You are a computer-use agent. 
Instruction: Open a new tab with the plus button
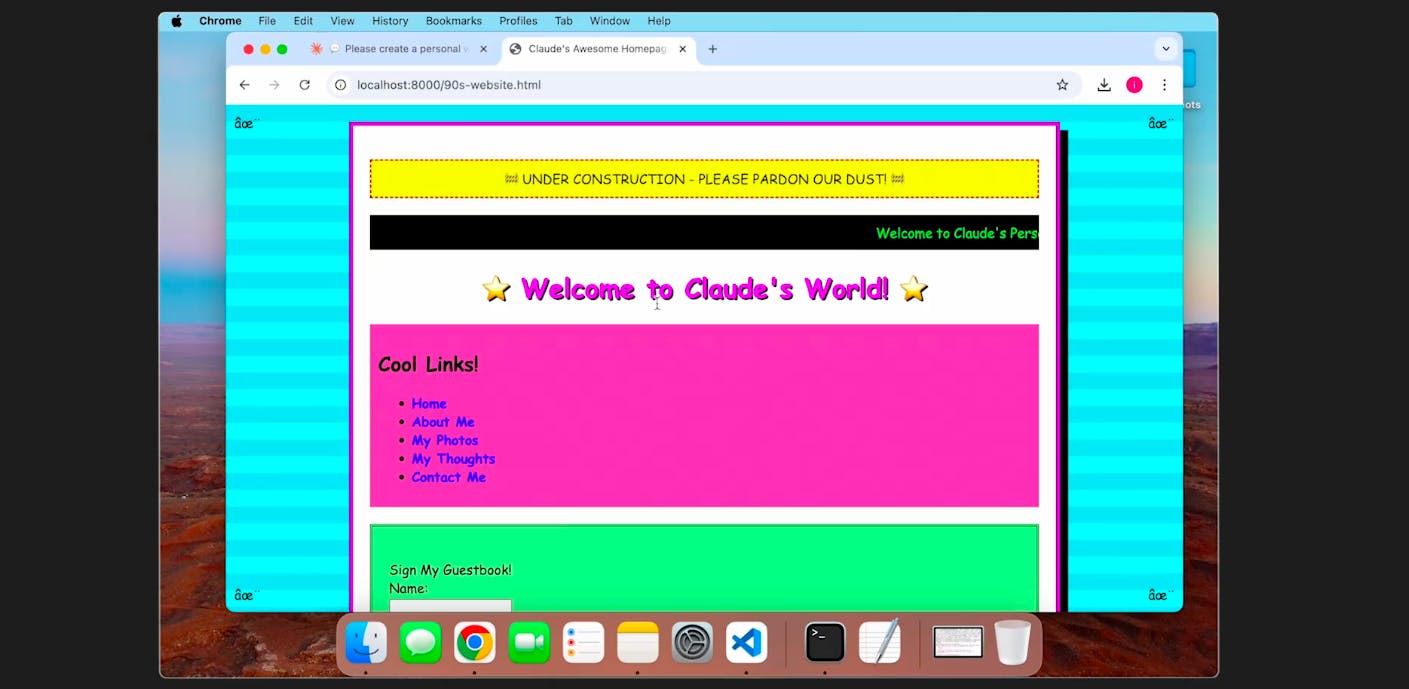point(713,48)
